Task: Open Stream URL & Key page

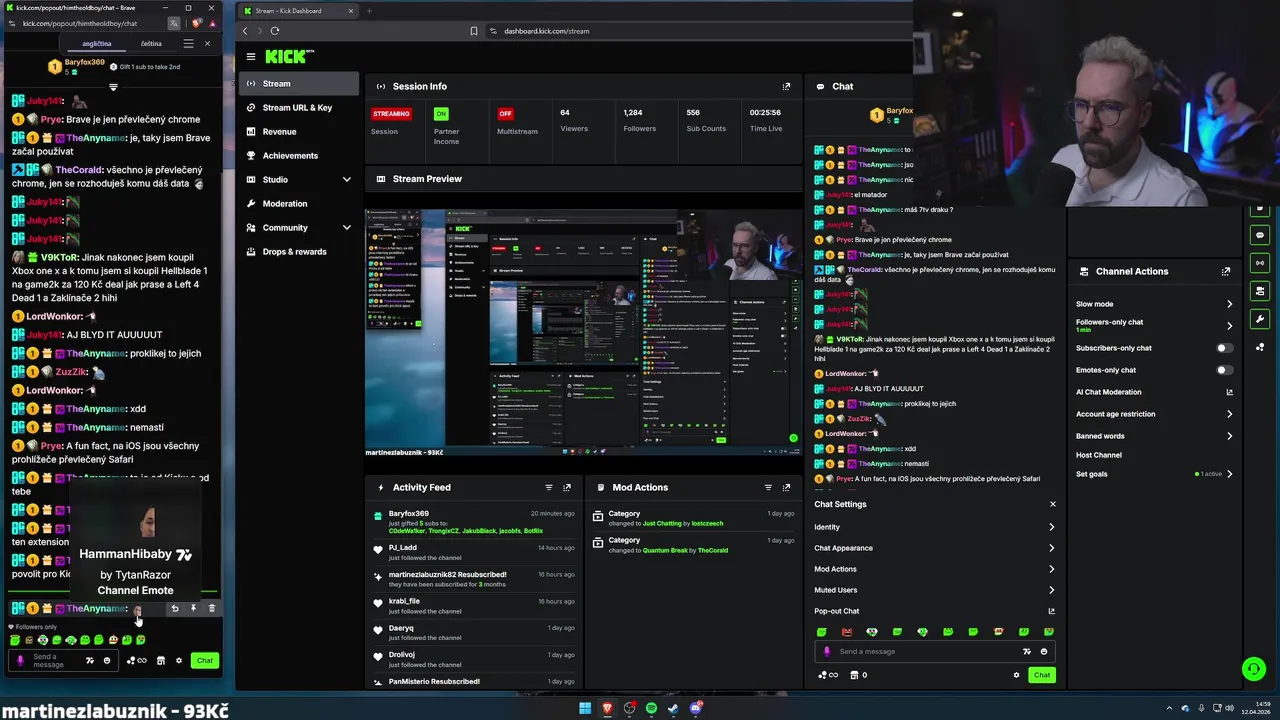Action: pos(299,108)
